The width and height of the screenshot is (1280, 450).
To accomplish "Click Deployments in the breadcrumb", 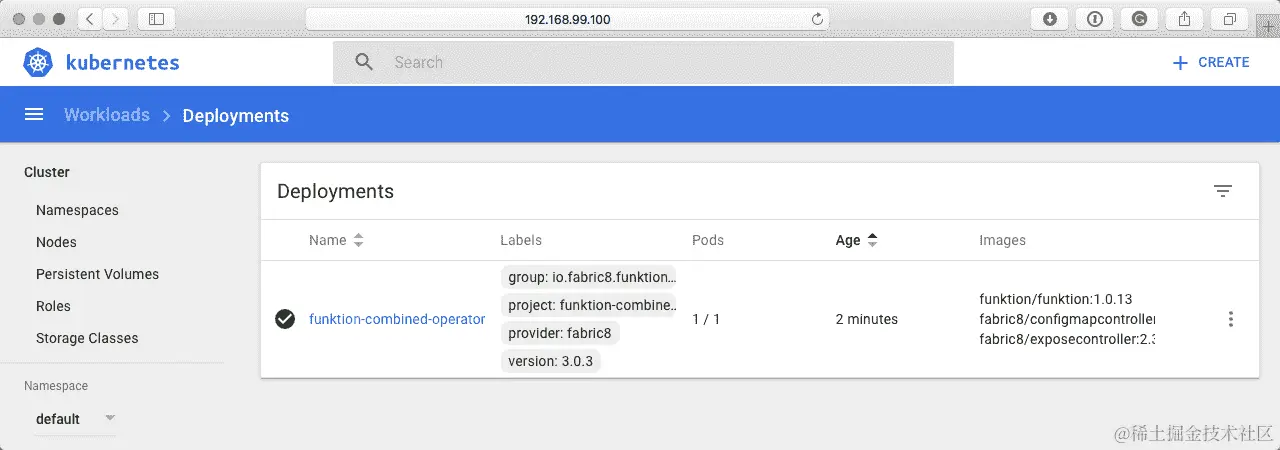I will coord(236,115).
